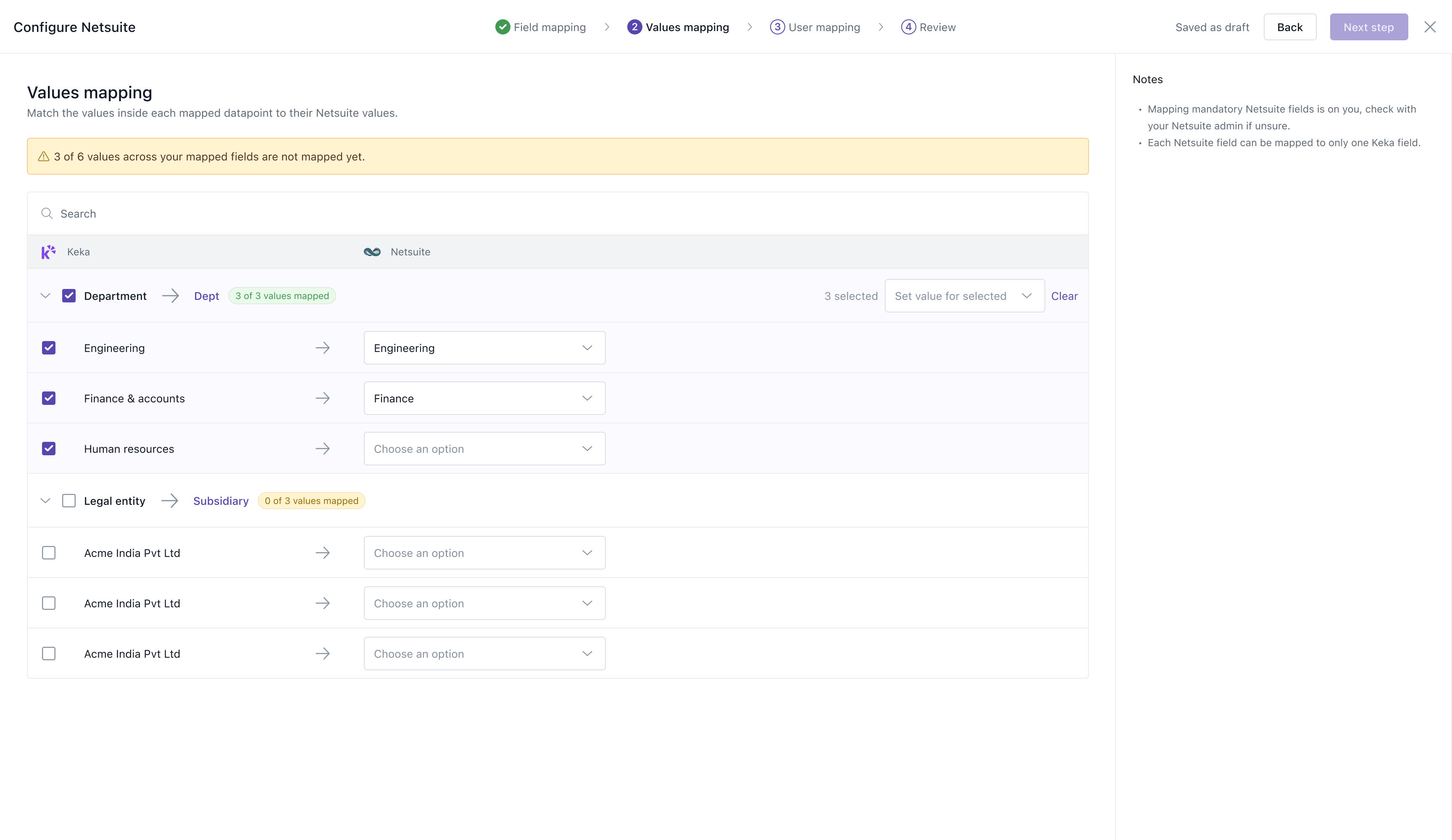Open the Finance Netsuite value dropdown
The image size is (1452, 840).
pos(484,398)
